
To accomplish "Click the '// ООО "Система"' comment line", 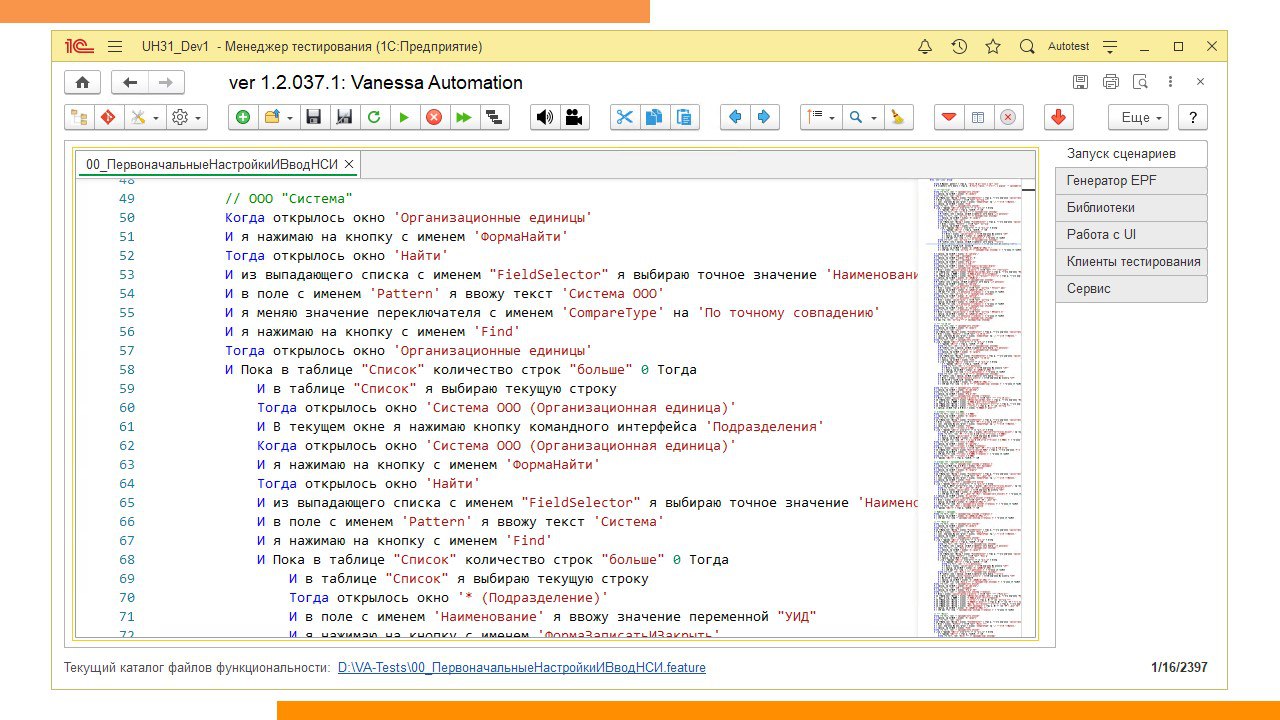I will tap(289, 199).
